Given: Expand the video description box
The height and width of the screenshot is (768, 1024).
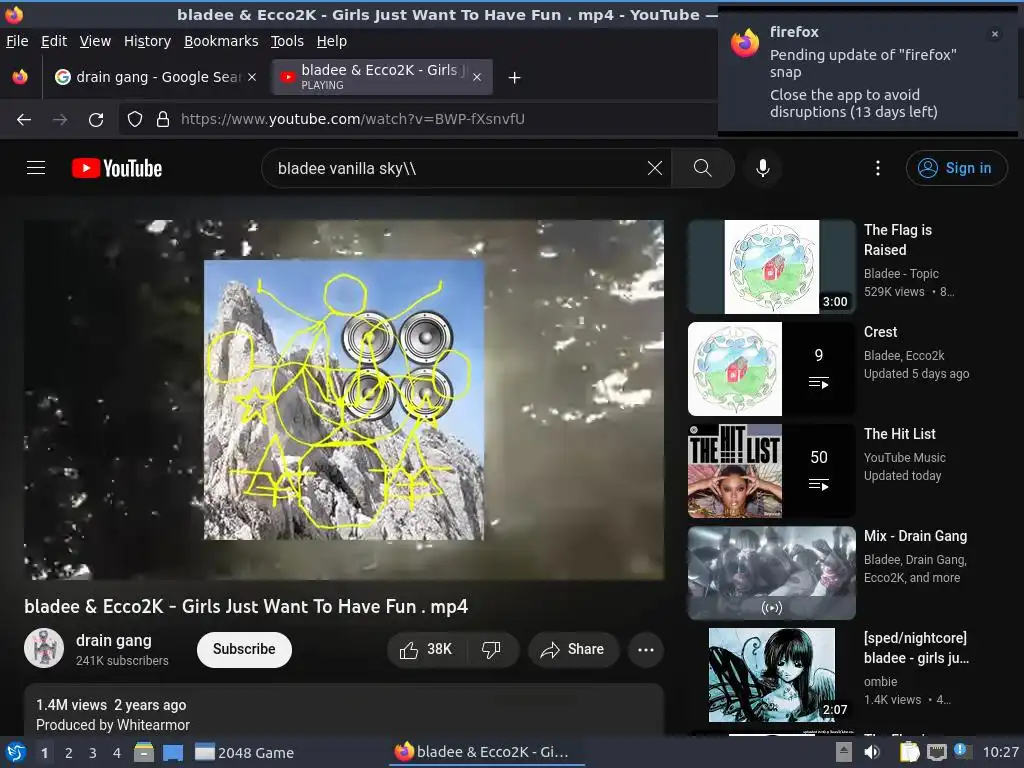Looking at the screenshot, I should click(x=344, y=711).
